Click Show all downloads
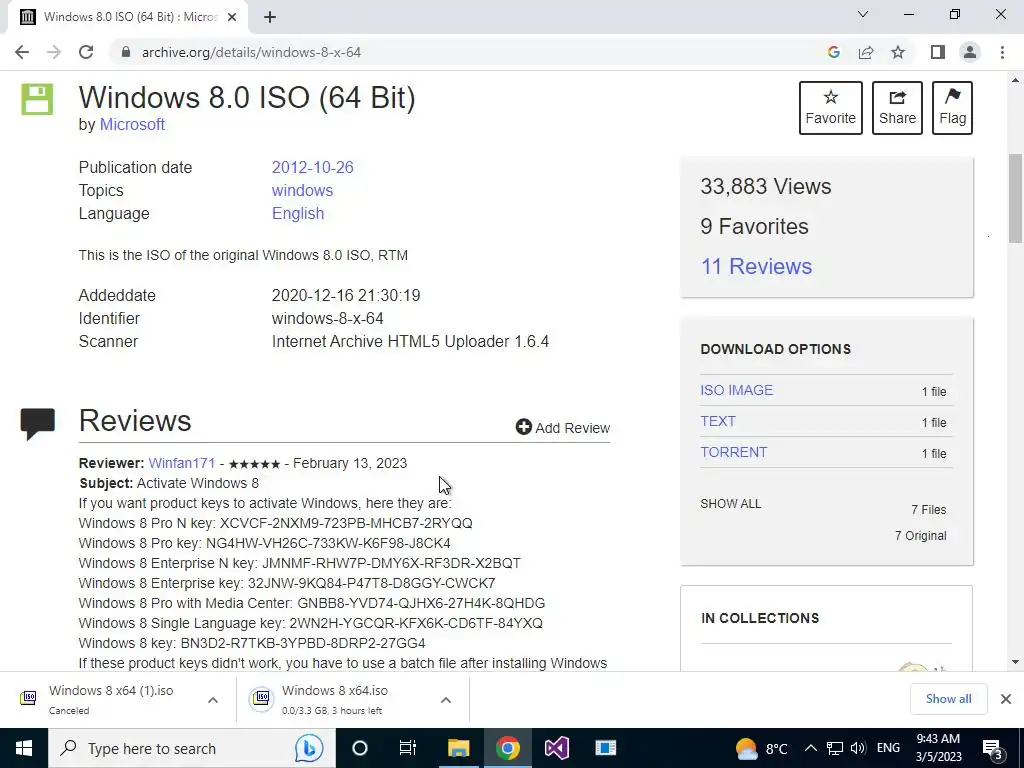Viewport: 1024px width, 768px height. tap(948, 699)
